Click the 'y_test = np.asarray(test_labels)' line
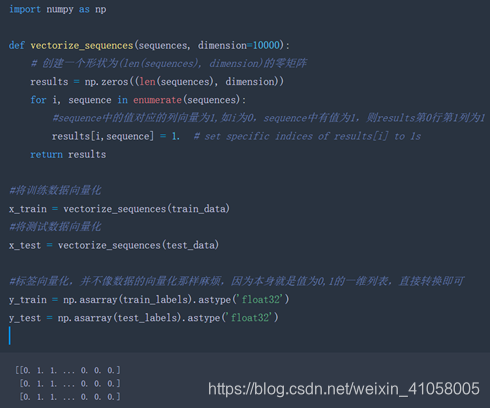This screenshot has width=490, height=408. click(144, 318)
